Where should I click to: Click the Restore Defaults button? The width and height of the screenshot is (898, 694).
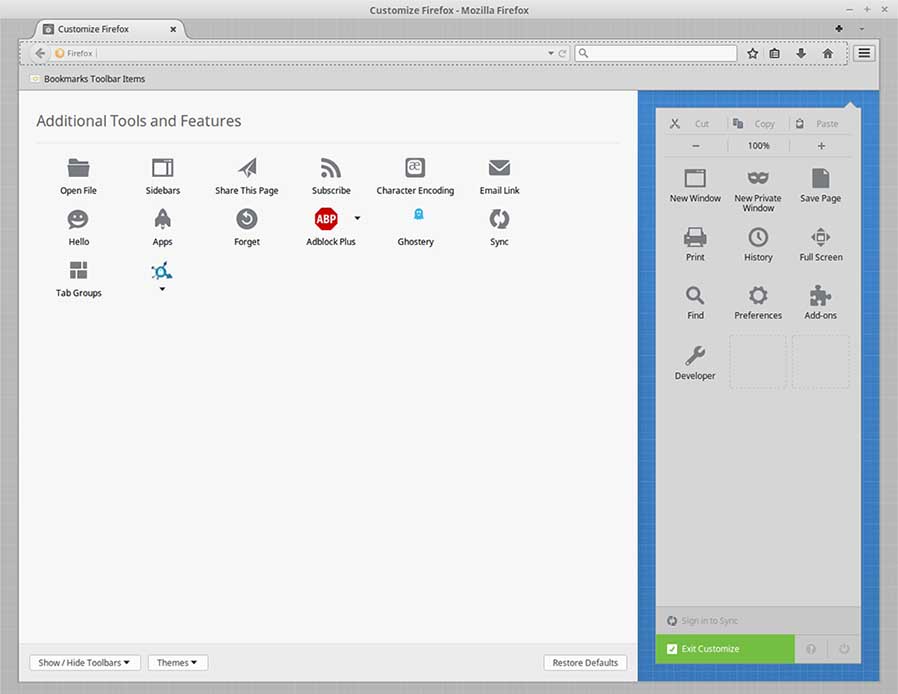pyautogui.click(x=585, y=663)
